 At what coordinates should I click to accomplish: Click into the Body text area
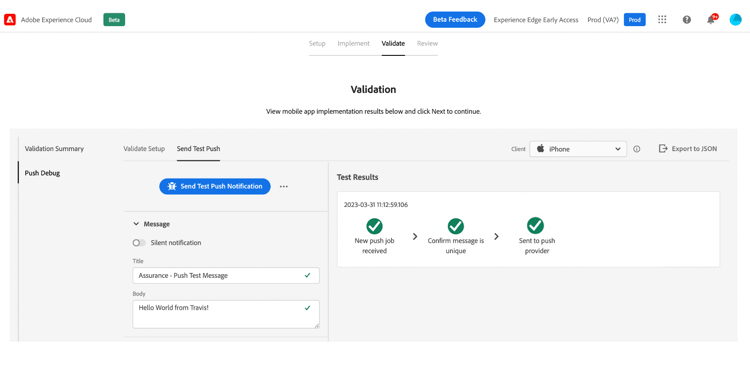pyautogui.click(x=226, y=314)
